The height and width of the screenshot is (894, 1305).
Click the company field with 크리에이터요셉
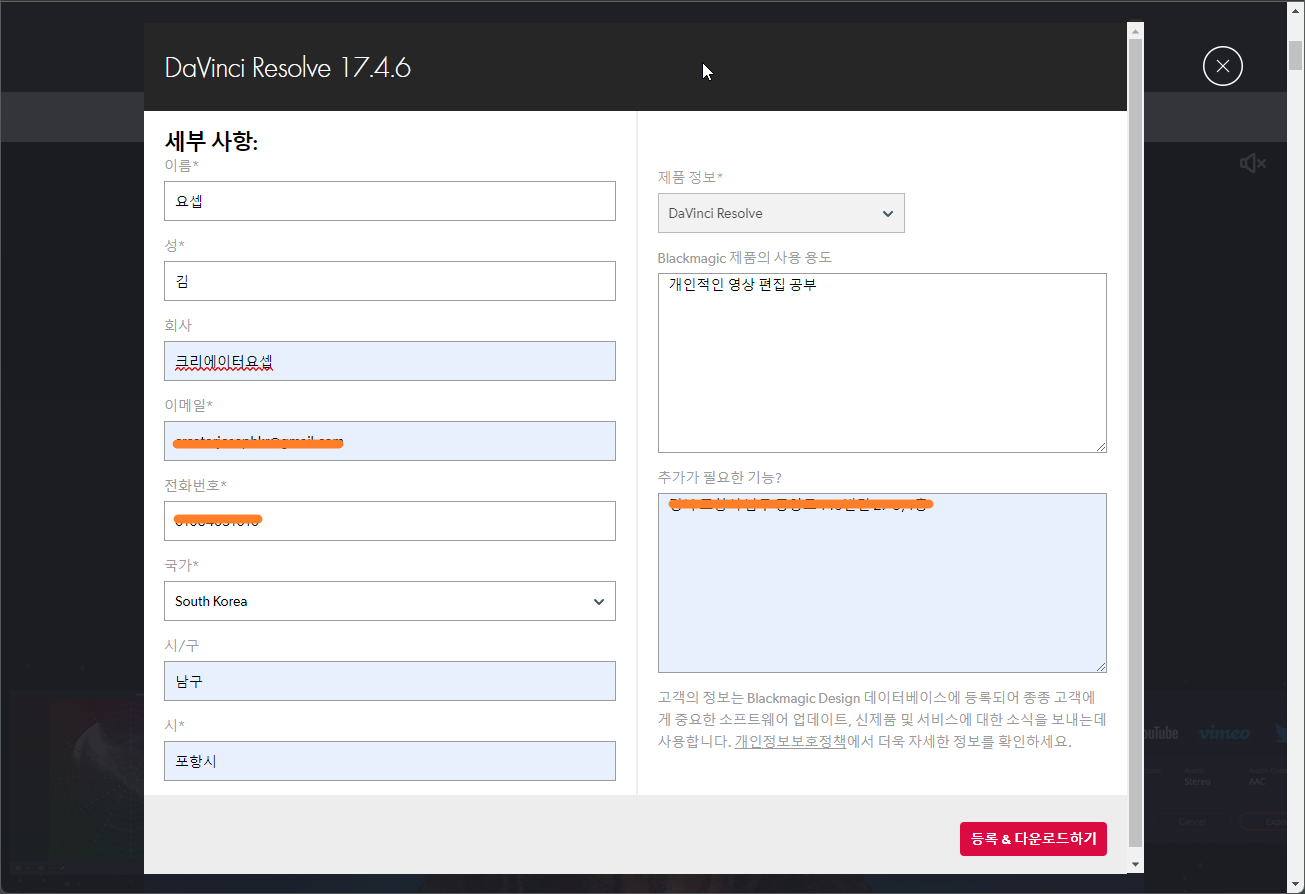pyautogui.click(x=390, y=361)
